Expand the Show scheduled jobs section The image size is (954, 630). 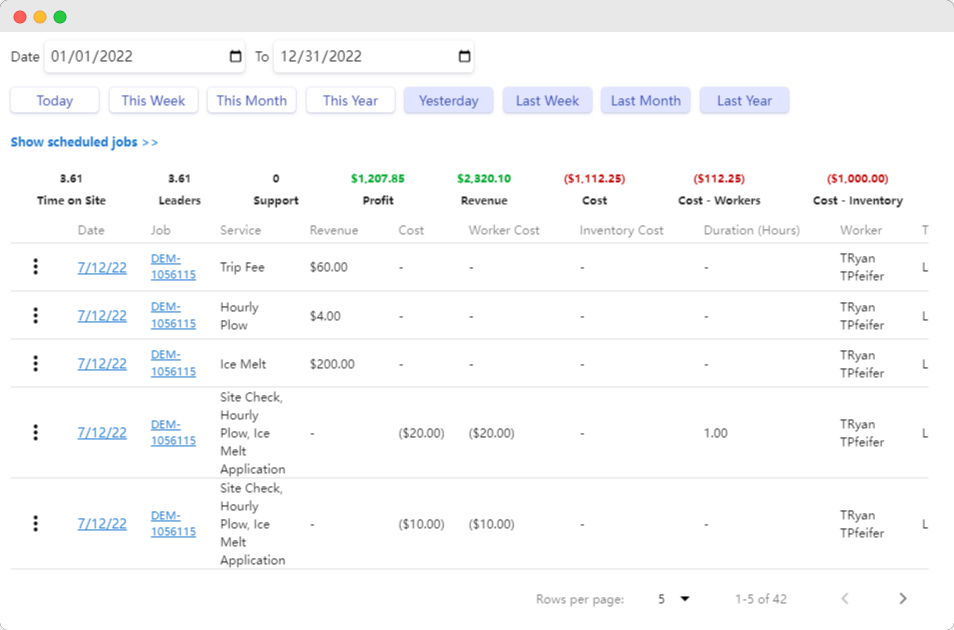[85, 142]
